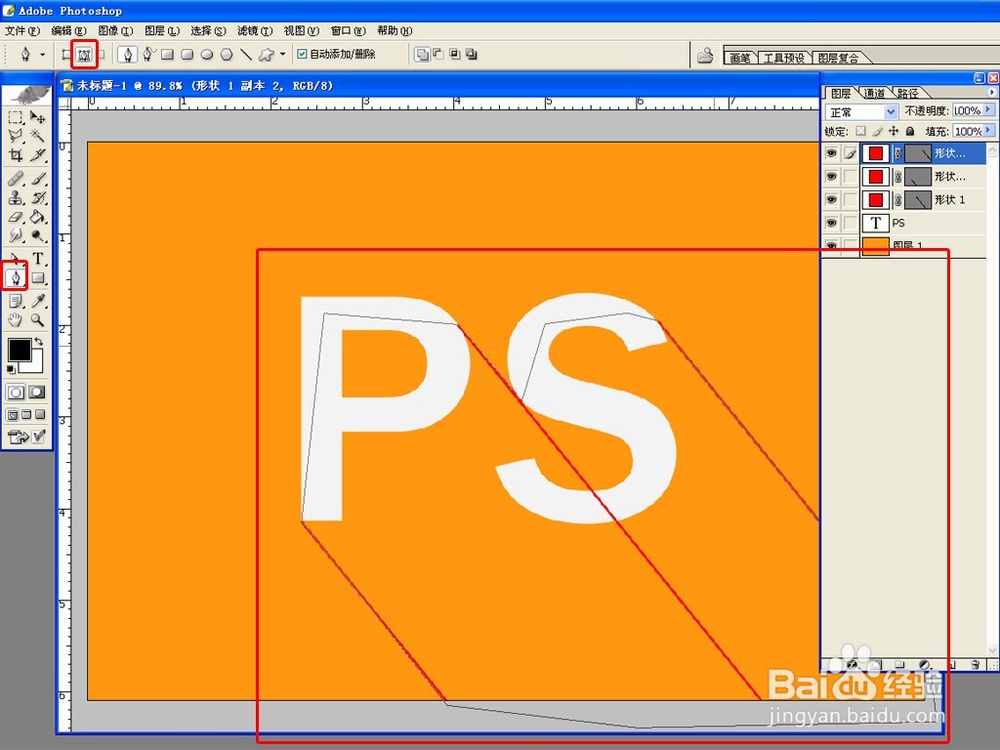Select the Eyedropper tool
Image resolution: width=1000 pixels, height=750 pixels.
tap(38, 301)
